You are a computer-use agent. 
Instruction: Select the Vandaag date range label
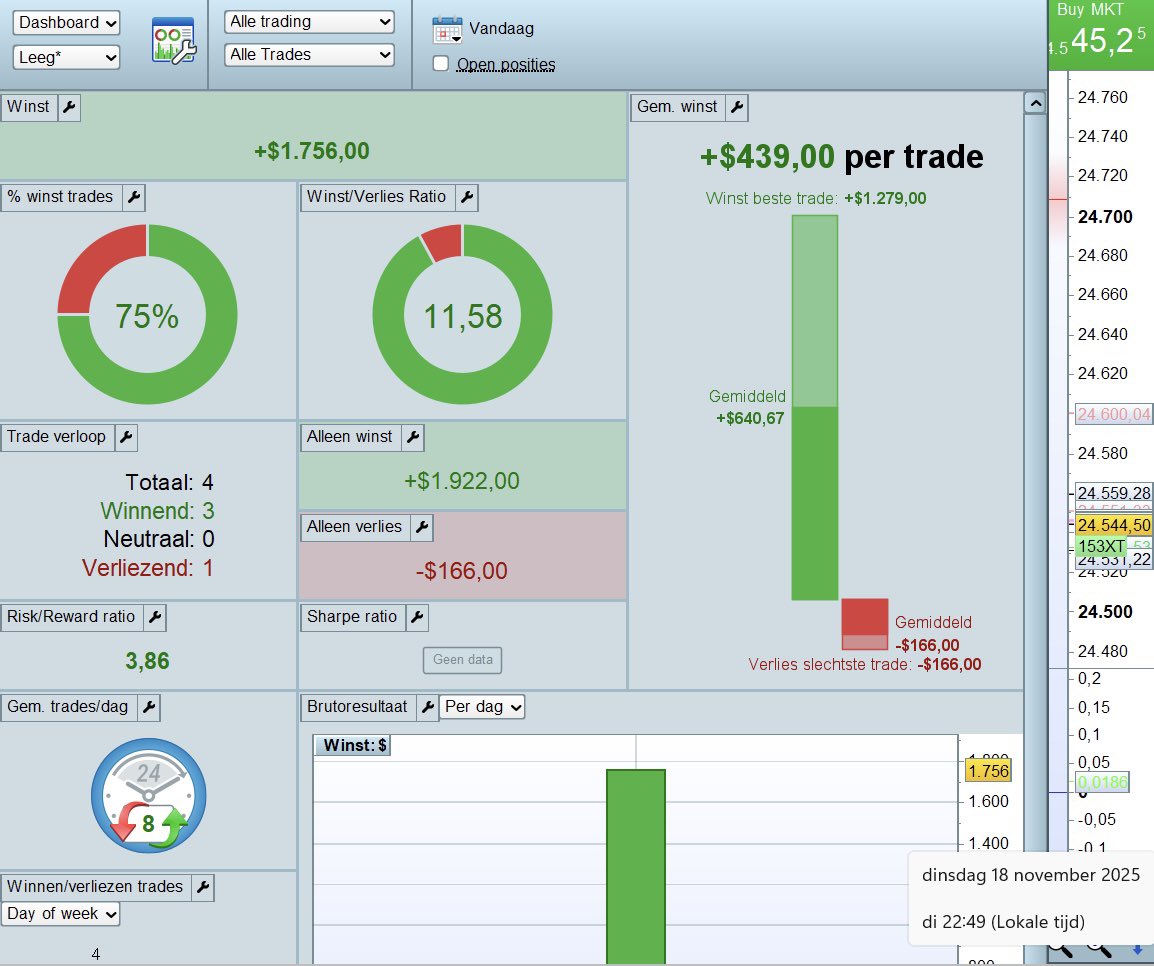501,29
